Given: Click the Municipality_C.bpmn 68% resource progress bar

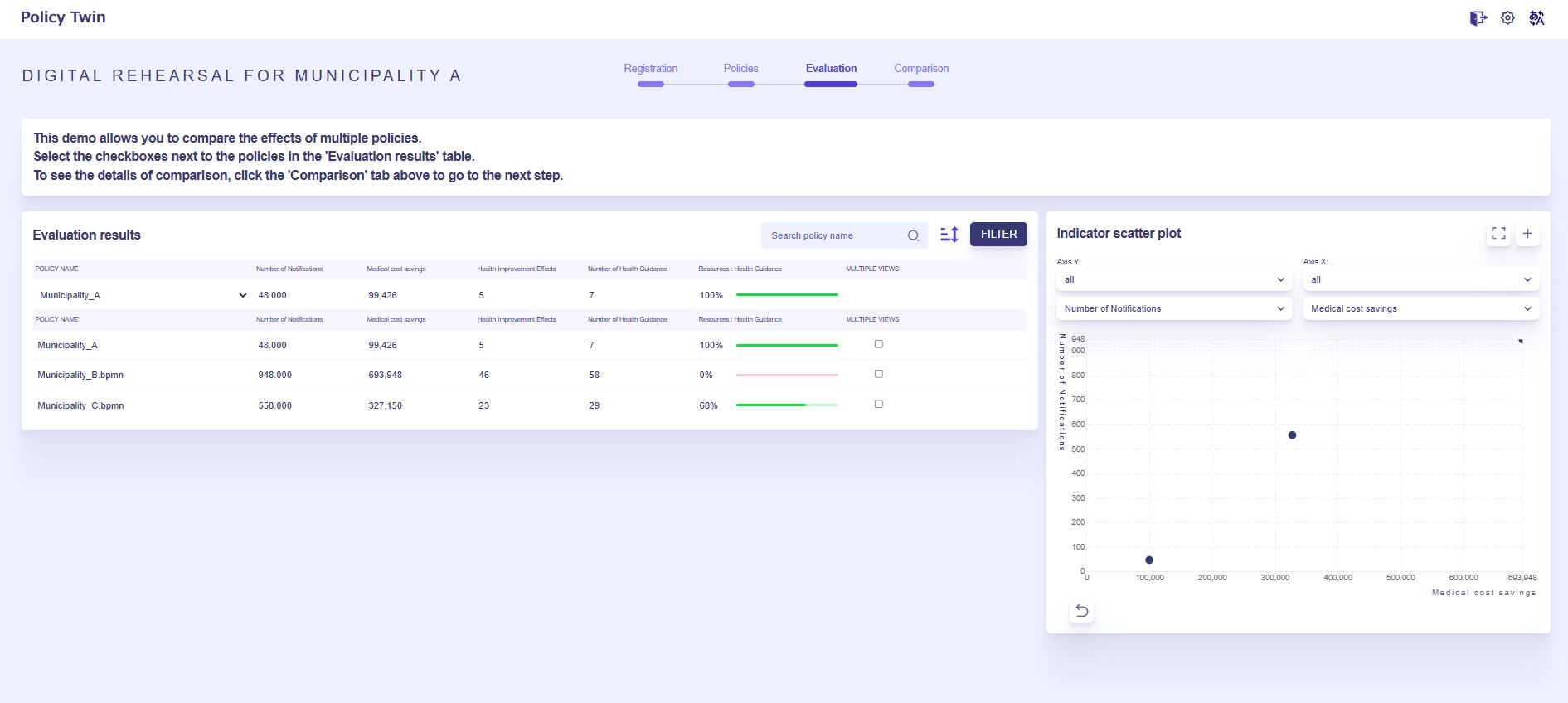Looking at the screenshot, I should point(787,405).
